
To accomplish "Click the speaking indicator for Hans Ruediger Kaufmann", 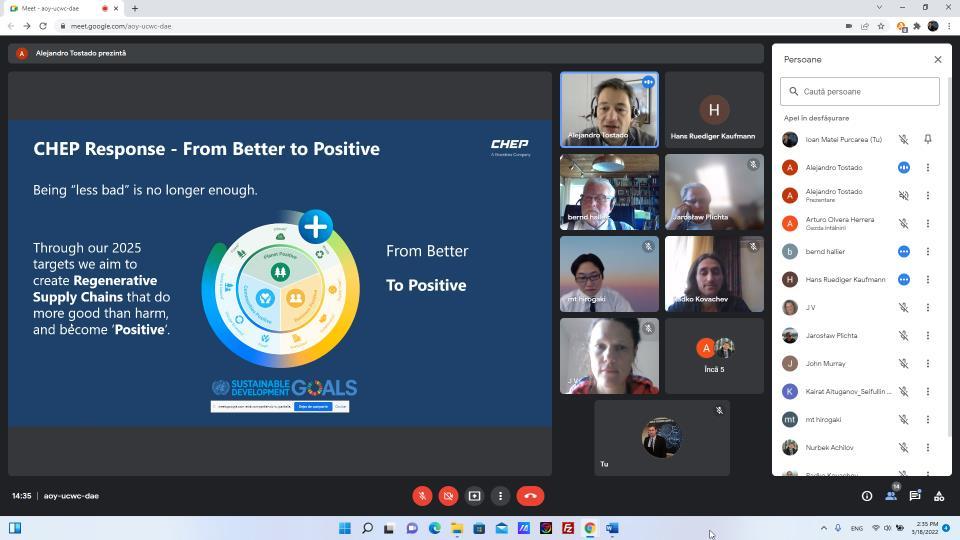I will coord(904,279).
